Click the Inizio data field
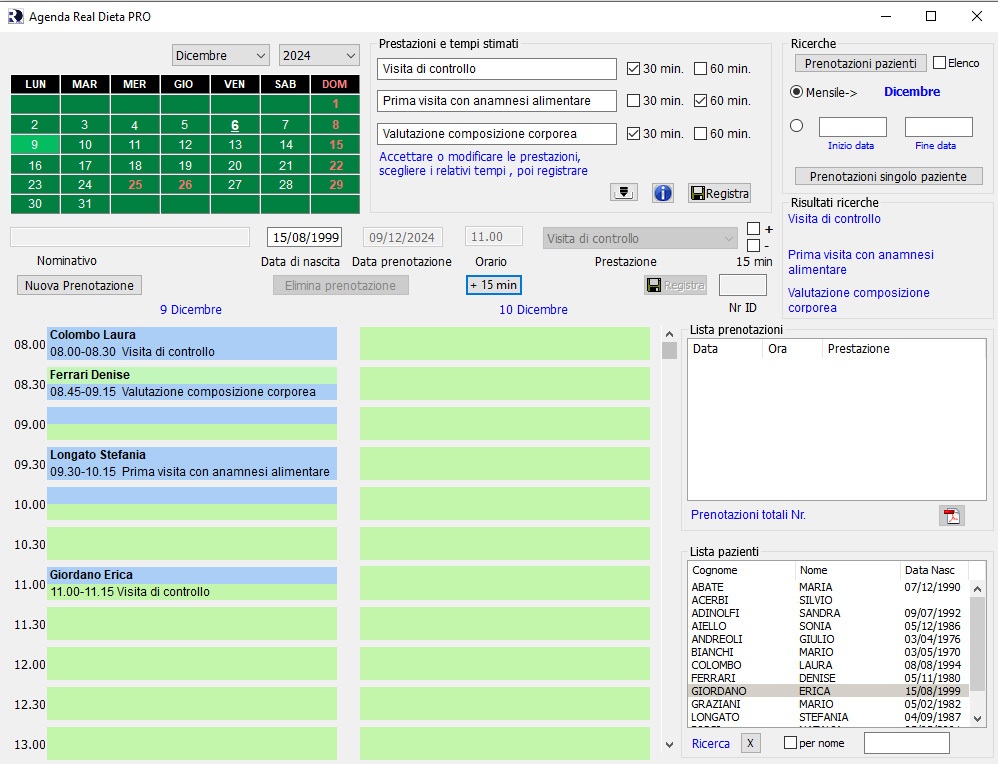Image resolution: width=998 pixels, height=764 pixels. pos(852,127)
